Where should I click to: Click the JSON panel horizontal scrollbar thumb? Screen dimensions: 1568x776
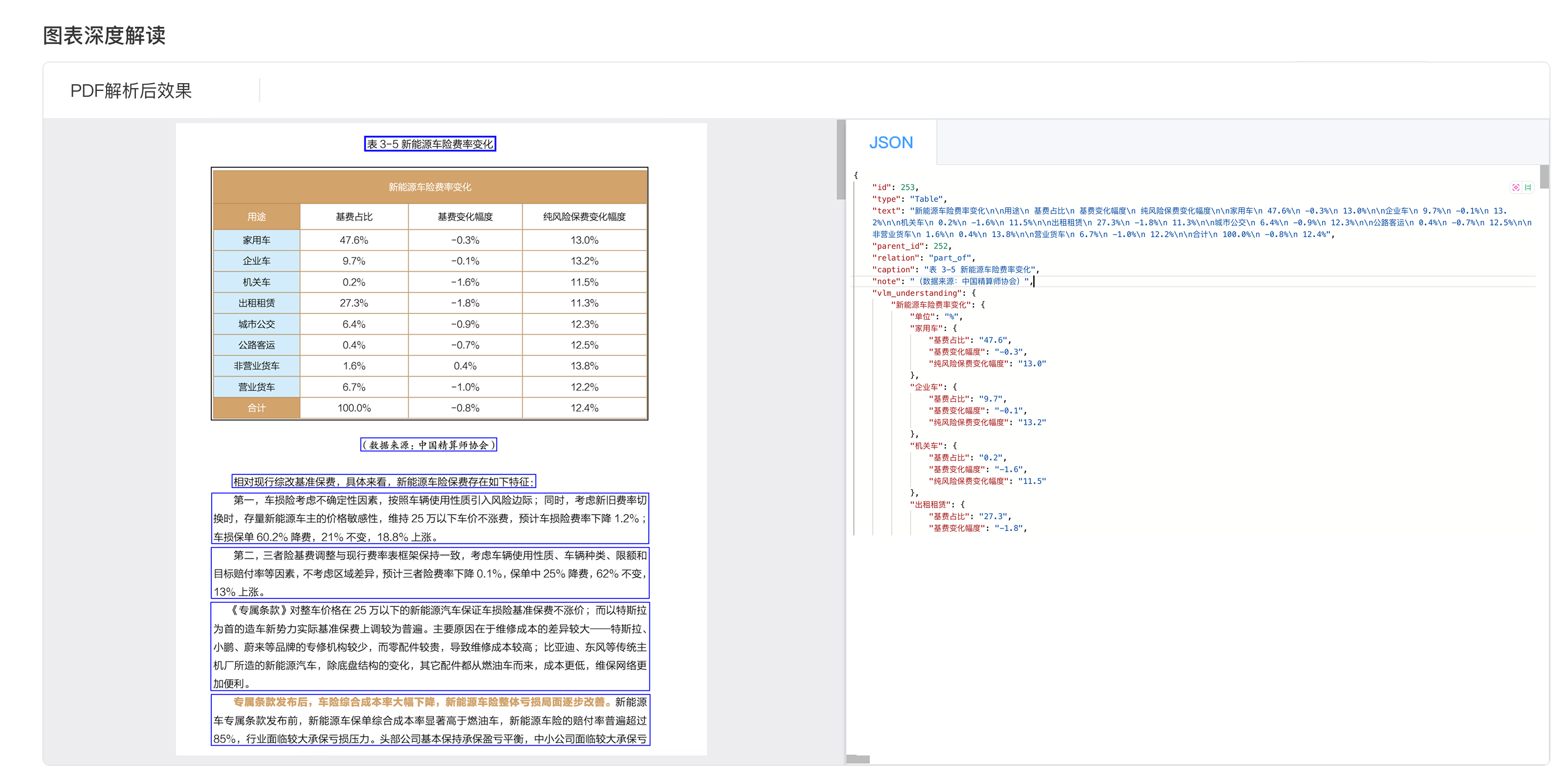[858, 759]
